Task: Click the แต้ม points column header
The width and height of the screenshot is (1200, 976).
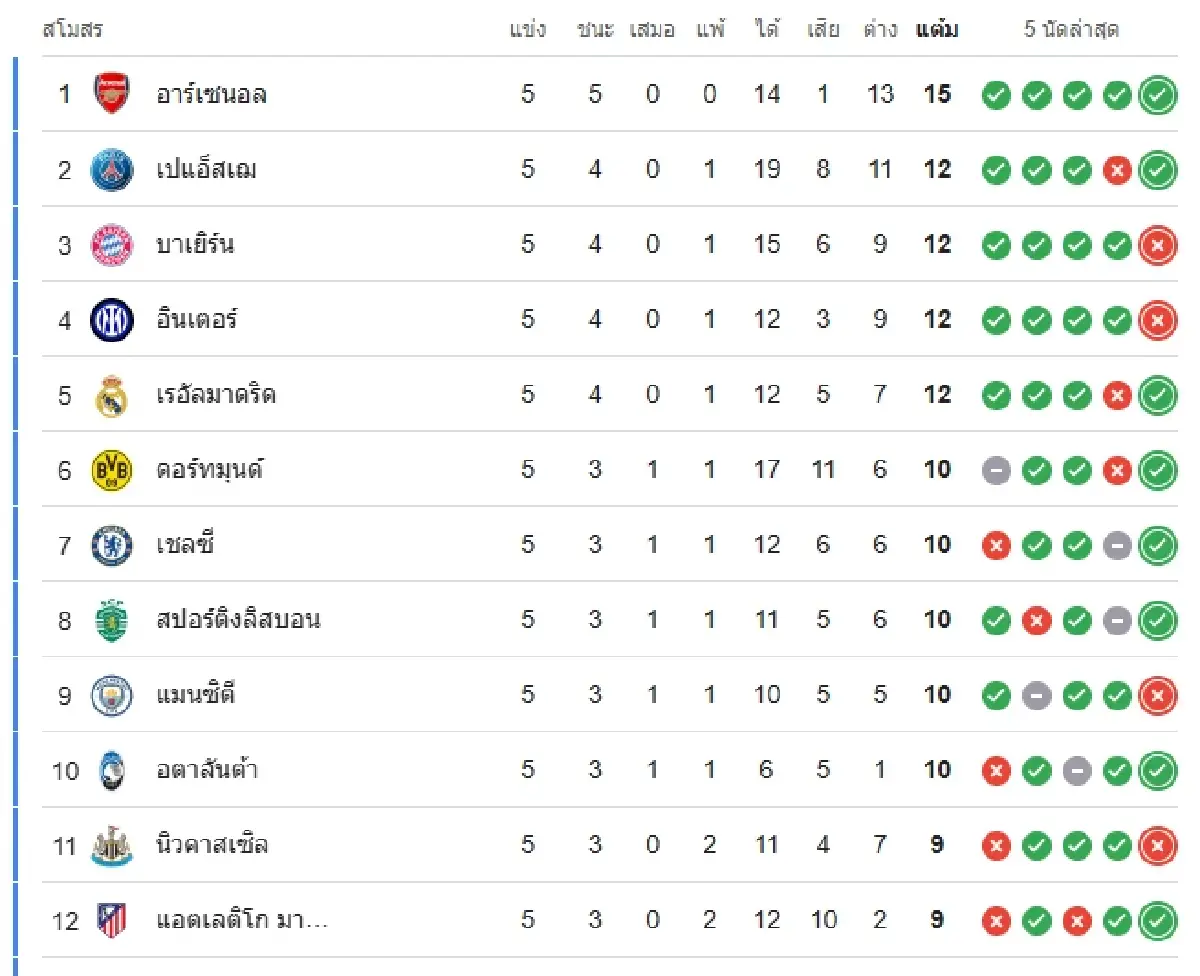Action: pyautogui.click(x=937, y=30)
